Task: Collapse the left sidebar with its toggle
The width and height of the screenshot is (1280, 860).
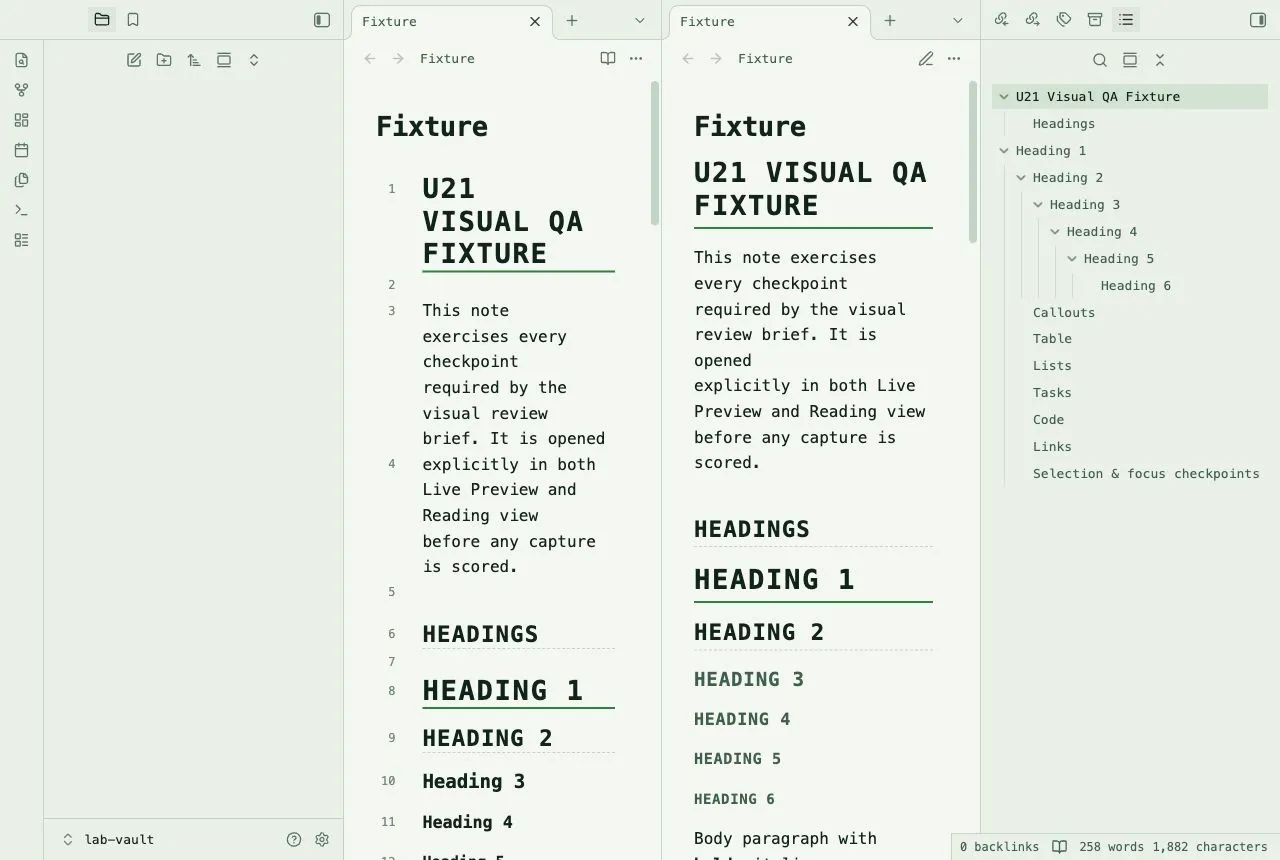Action: (x=322, y=20)
